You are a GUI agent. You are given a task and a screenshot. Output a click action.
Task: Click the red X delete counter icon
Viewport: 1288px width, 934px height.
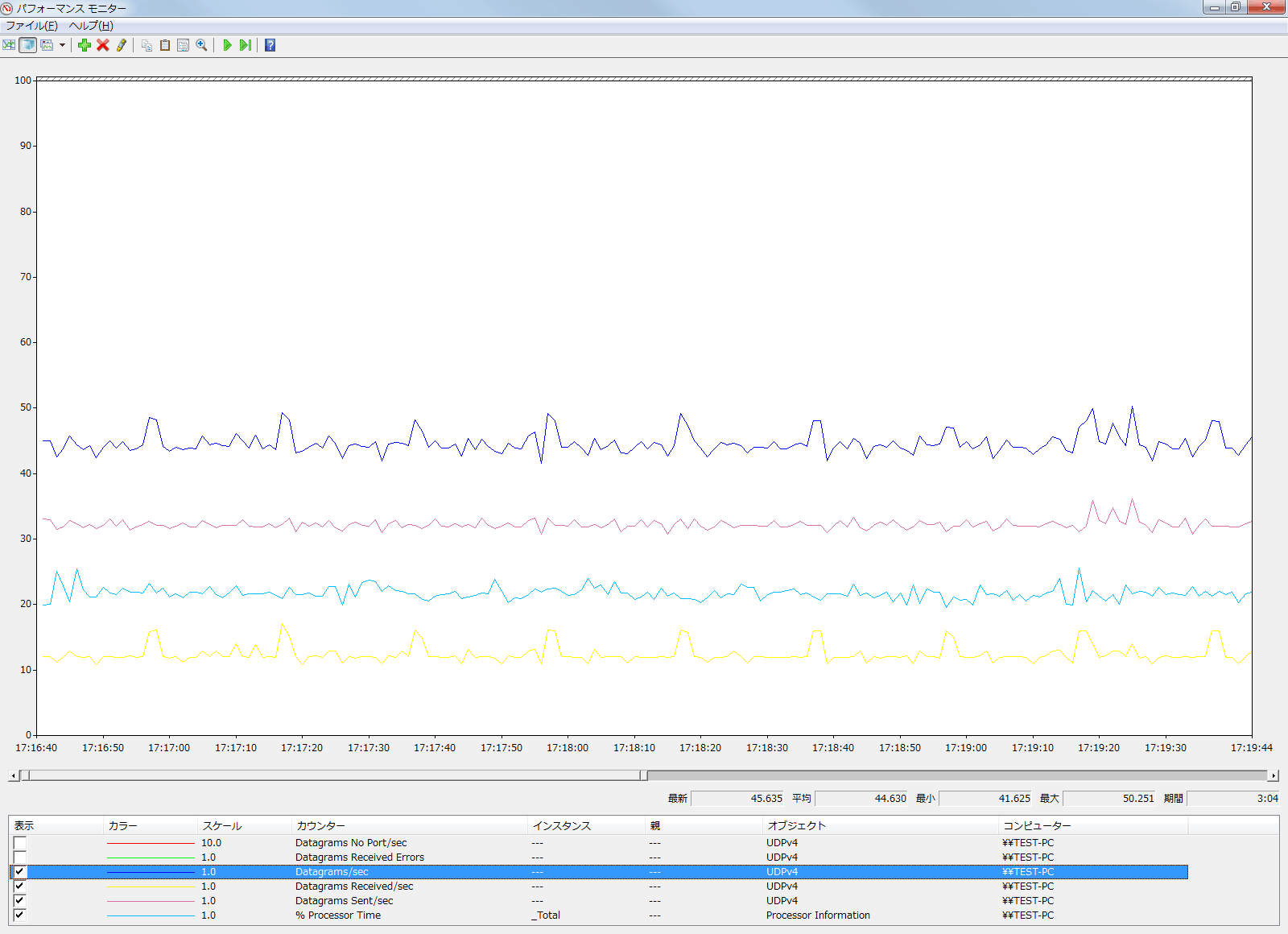tap(103, 45)
